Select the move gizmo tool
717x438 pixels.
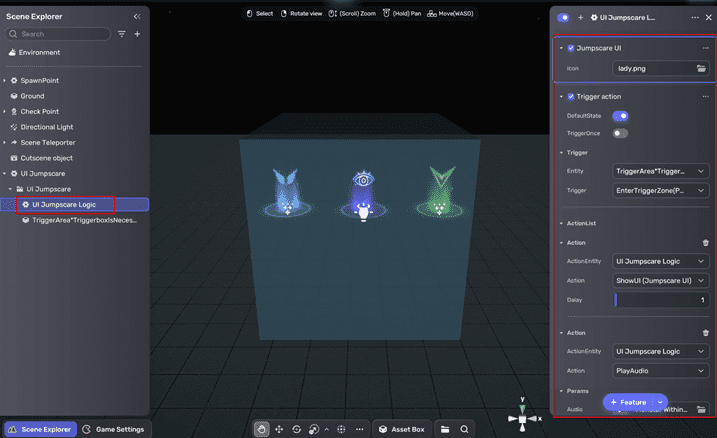[x=279, y=429]
